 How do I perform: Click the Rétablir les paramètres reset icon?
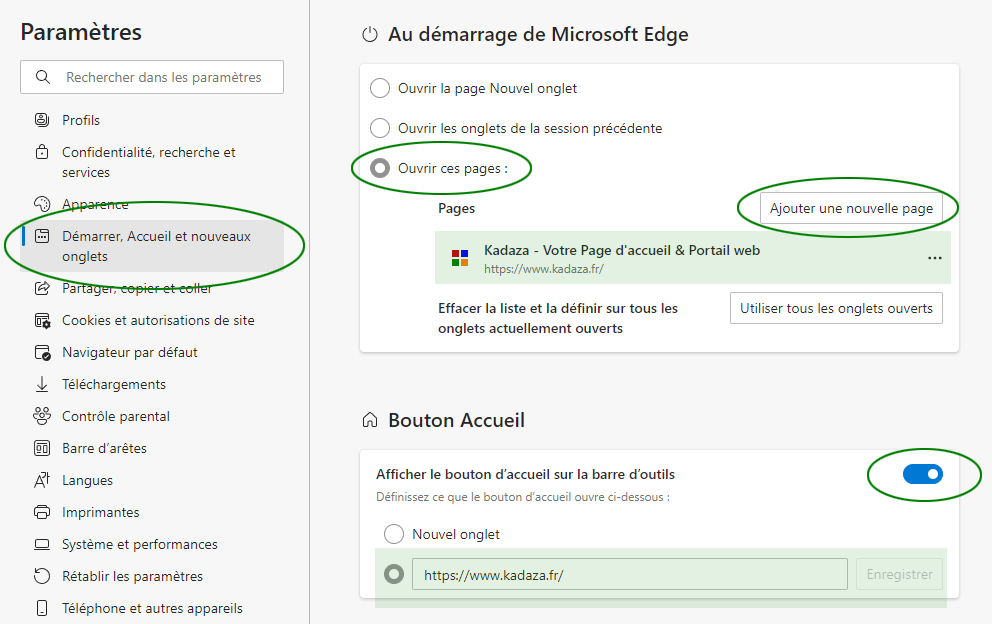(x=42, y=576)
